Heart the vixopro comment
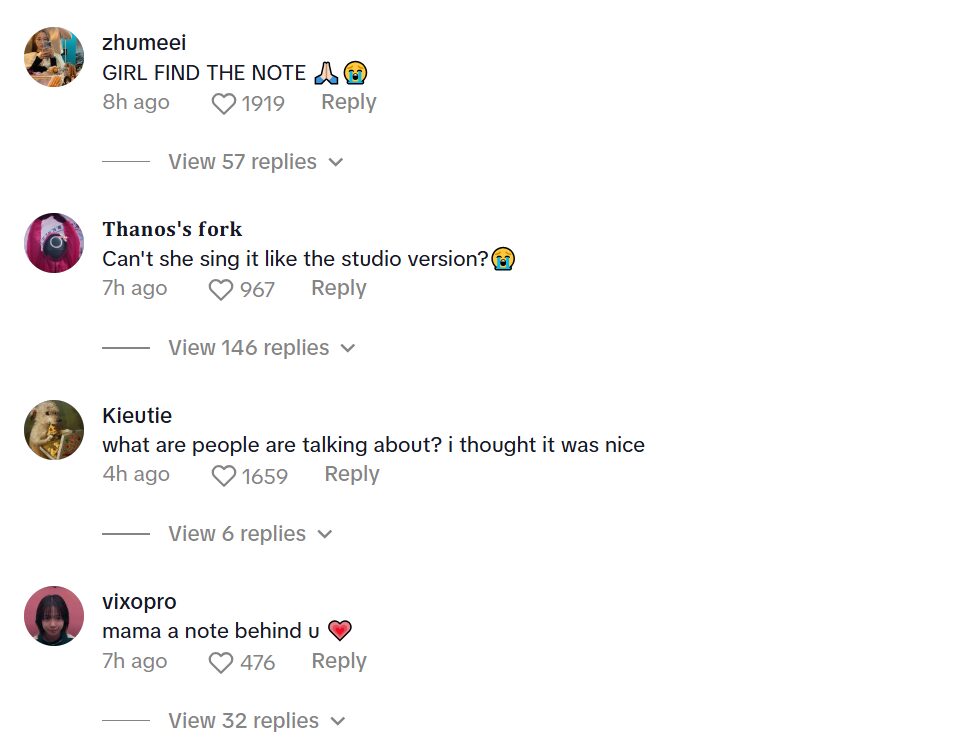The image size is (968, 741). tap(220, 663)
